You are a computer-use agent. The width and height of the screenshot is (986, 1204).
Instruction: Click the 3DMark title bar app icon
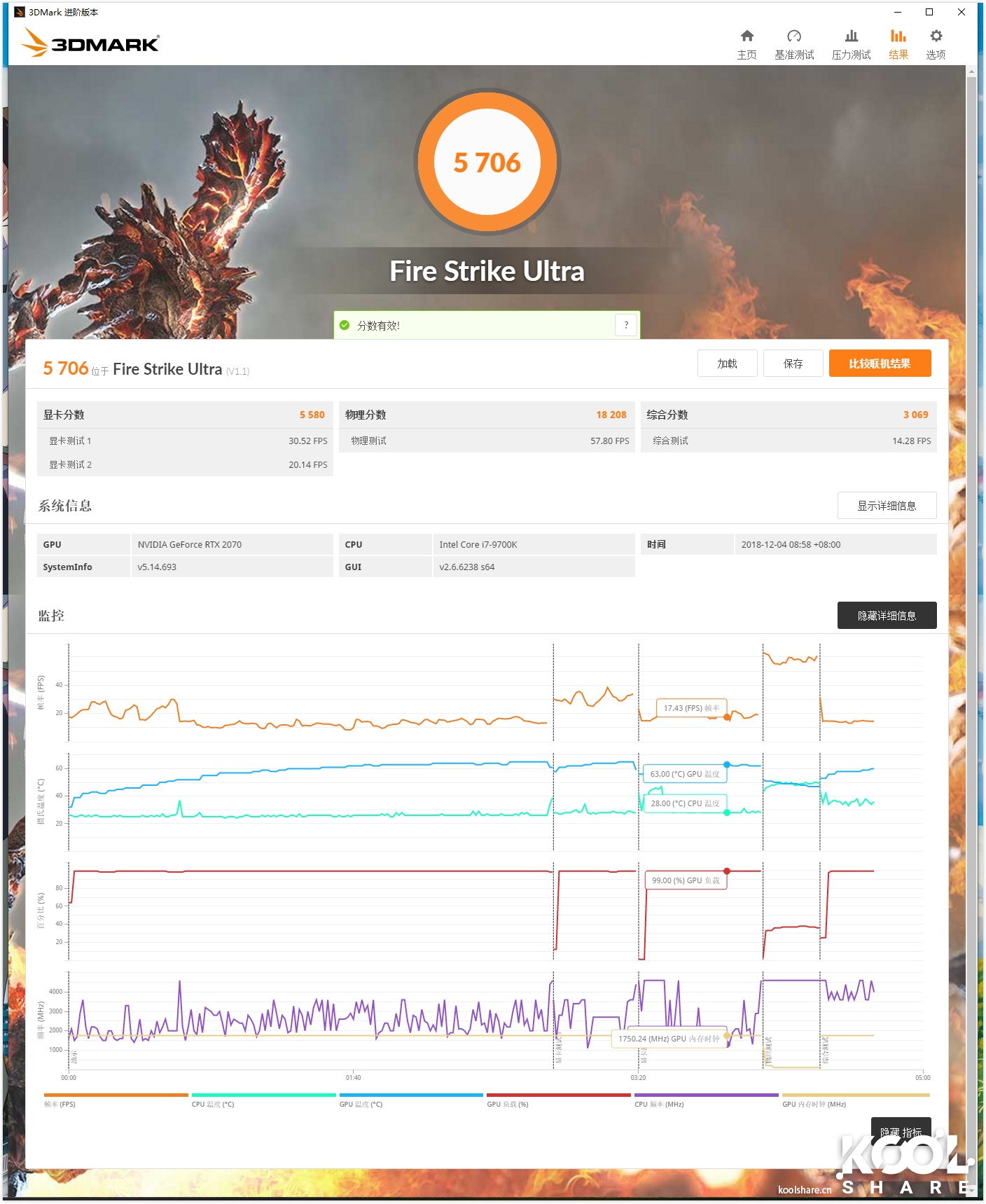point(19,12)
